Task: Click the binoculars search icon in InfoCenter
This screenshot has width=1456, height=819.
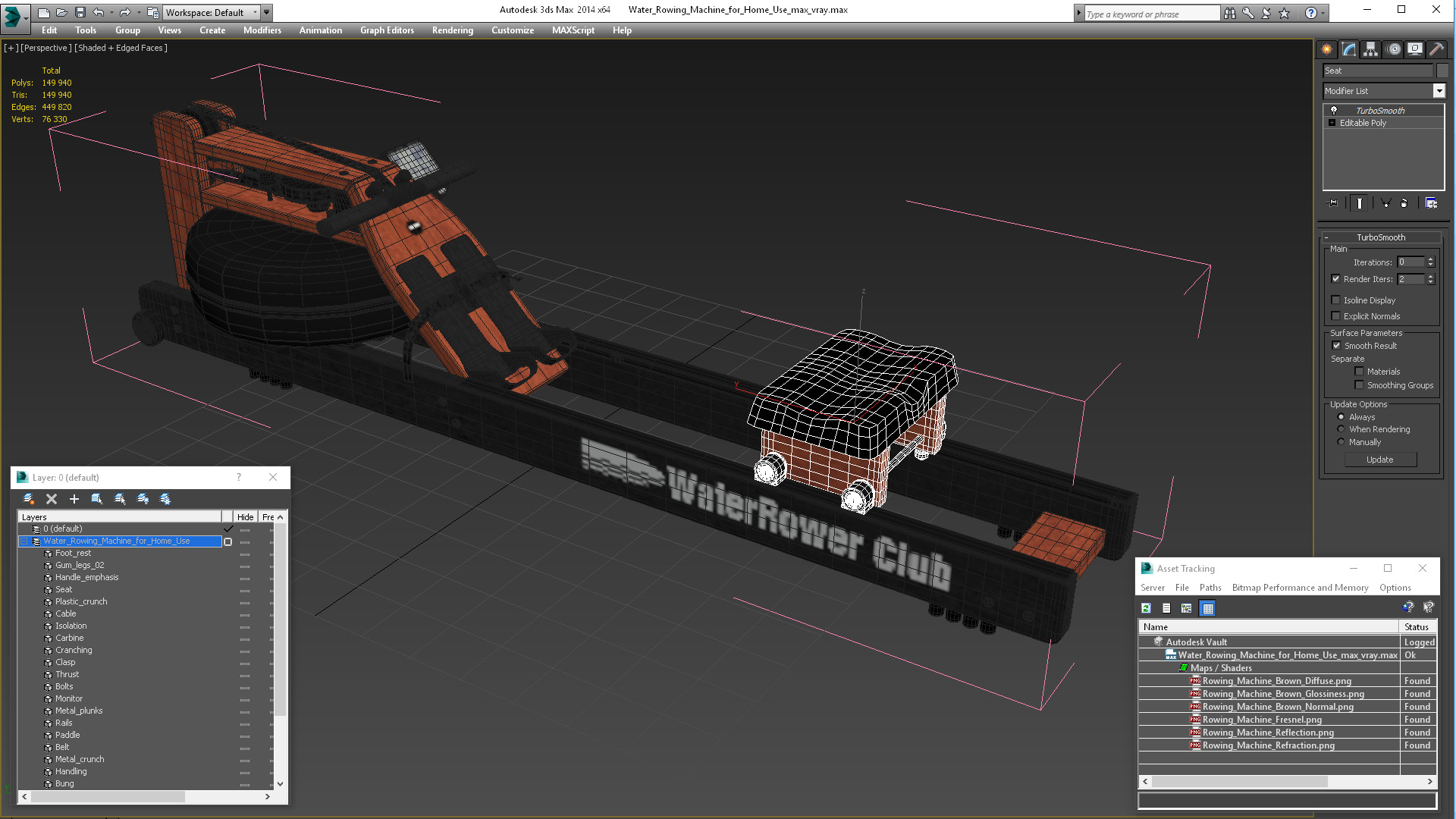Action: pos(1229,13)
